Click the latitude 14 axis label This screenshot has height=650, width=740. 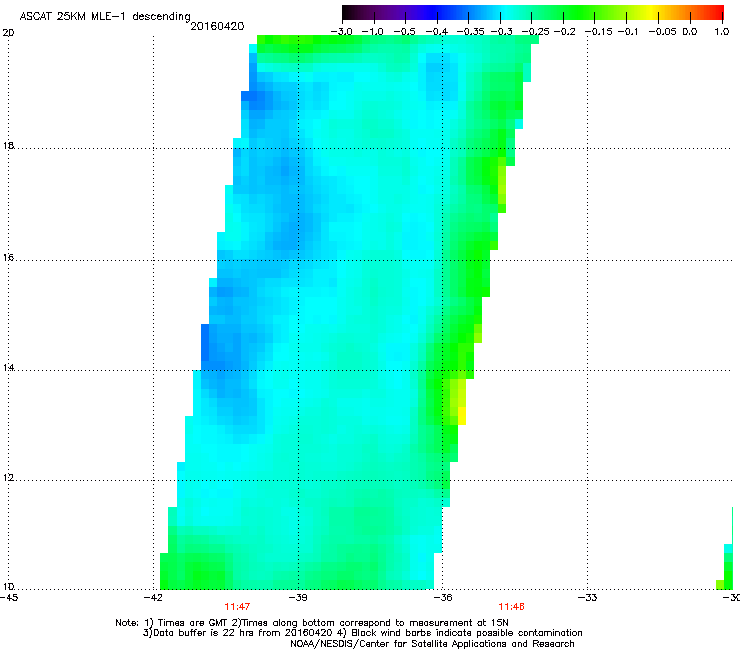[8, 368]
